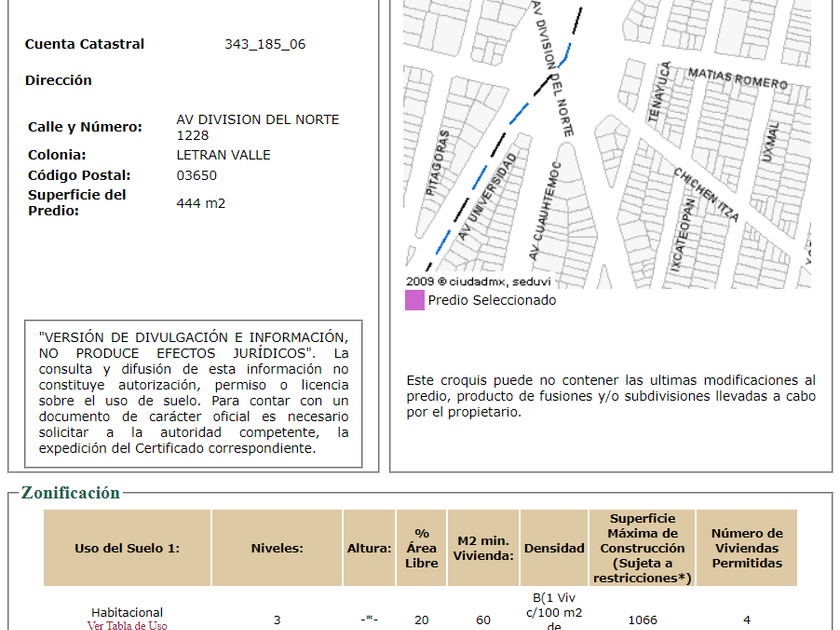
Task: Click the UXMAL street label on map
Action: (770, 141)
